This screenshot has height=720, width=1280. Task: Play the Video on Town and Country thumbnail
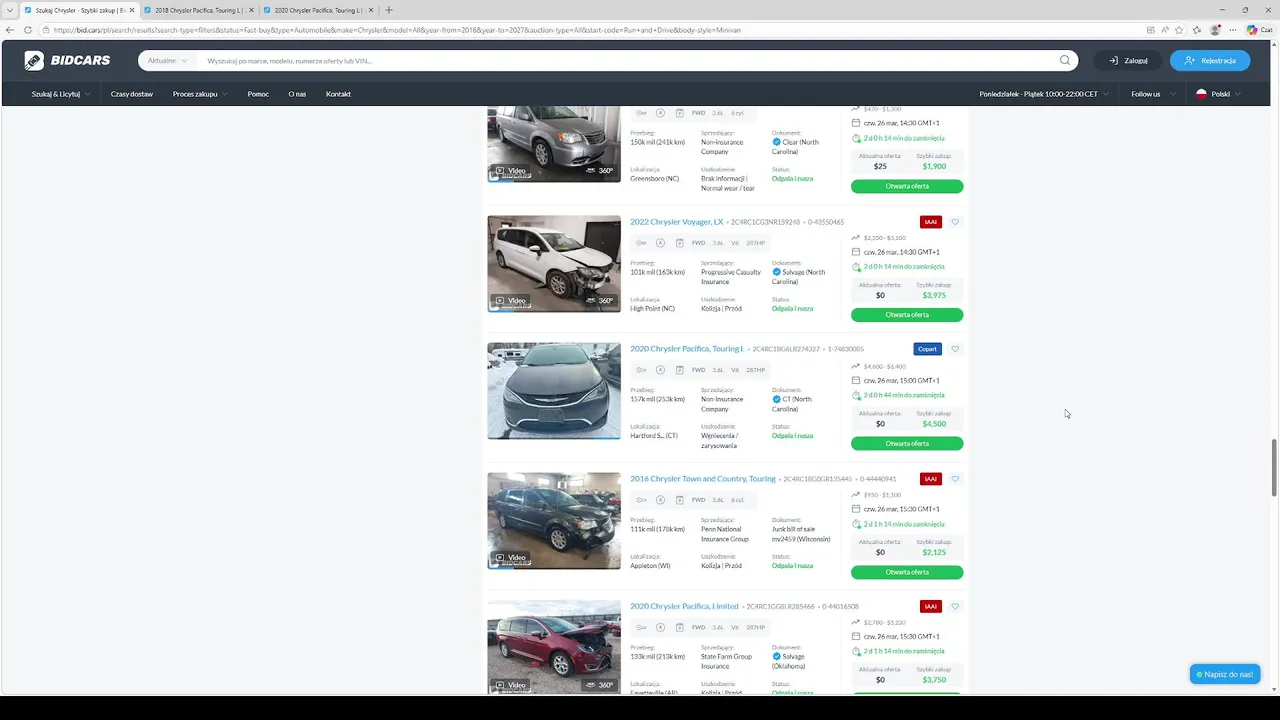pos(510,557)
